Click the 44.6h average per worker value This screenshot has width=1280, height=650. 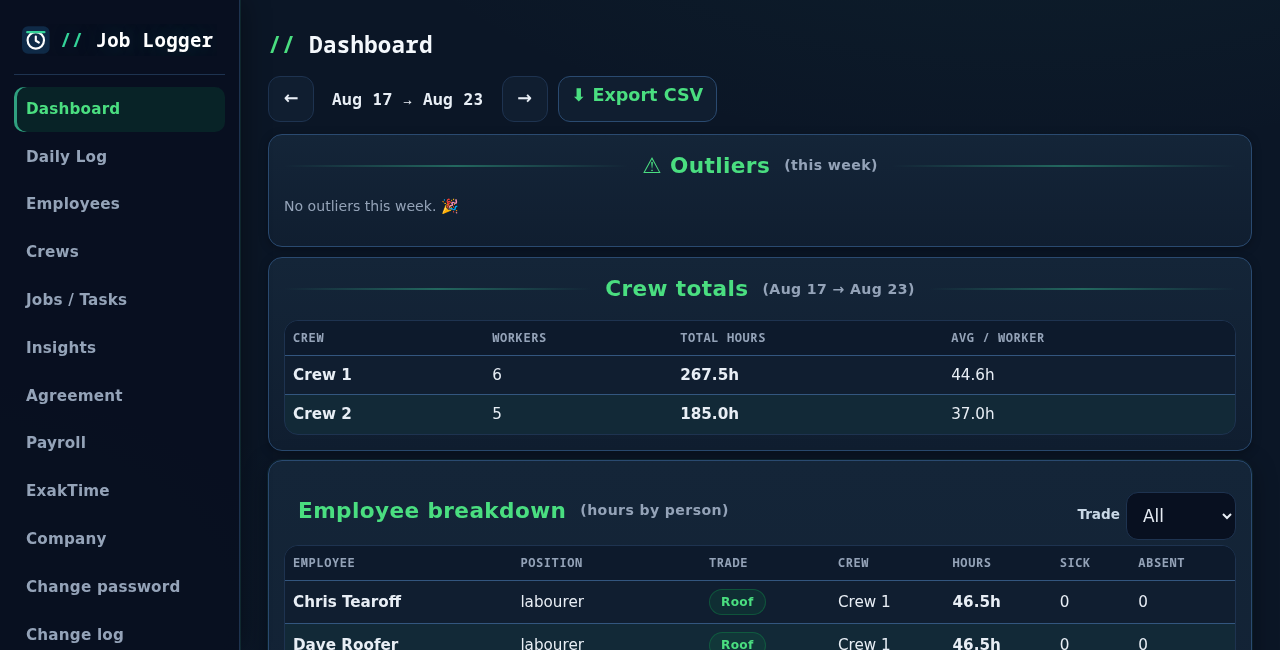click(972, 375)
